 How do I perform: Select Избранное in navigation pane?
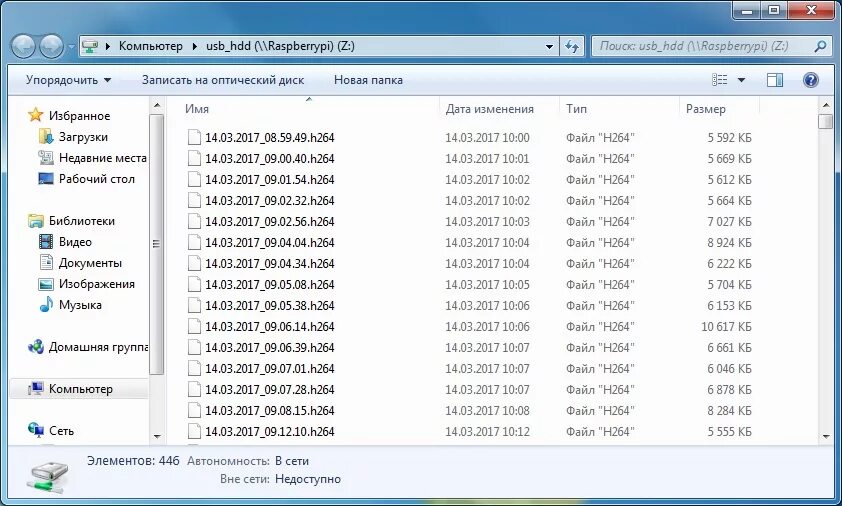click(79, 115)
